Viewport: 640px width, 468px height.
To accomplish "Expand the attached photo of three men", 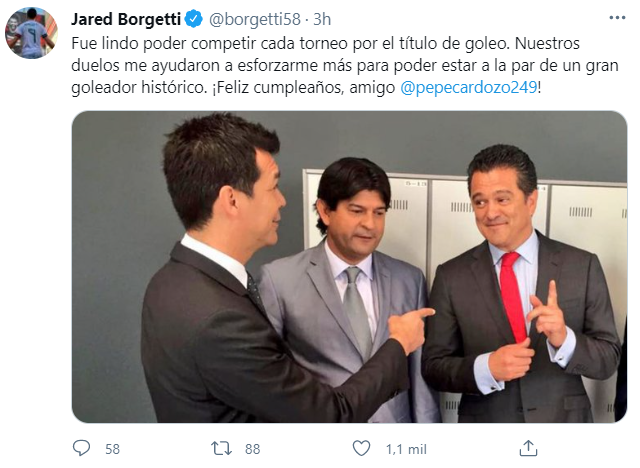I will tap(349, 266).
